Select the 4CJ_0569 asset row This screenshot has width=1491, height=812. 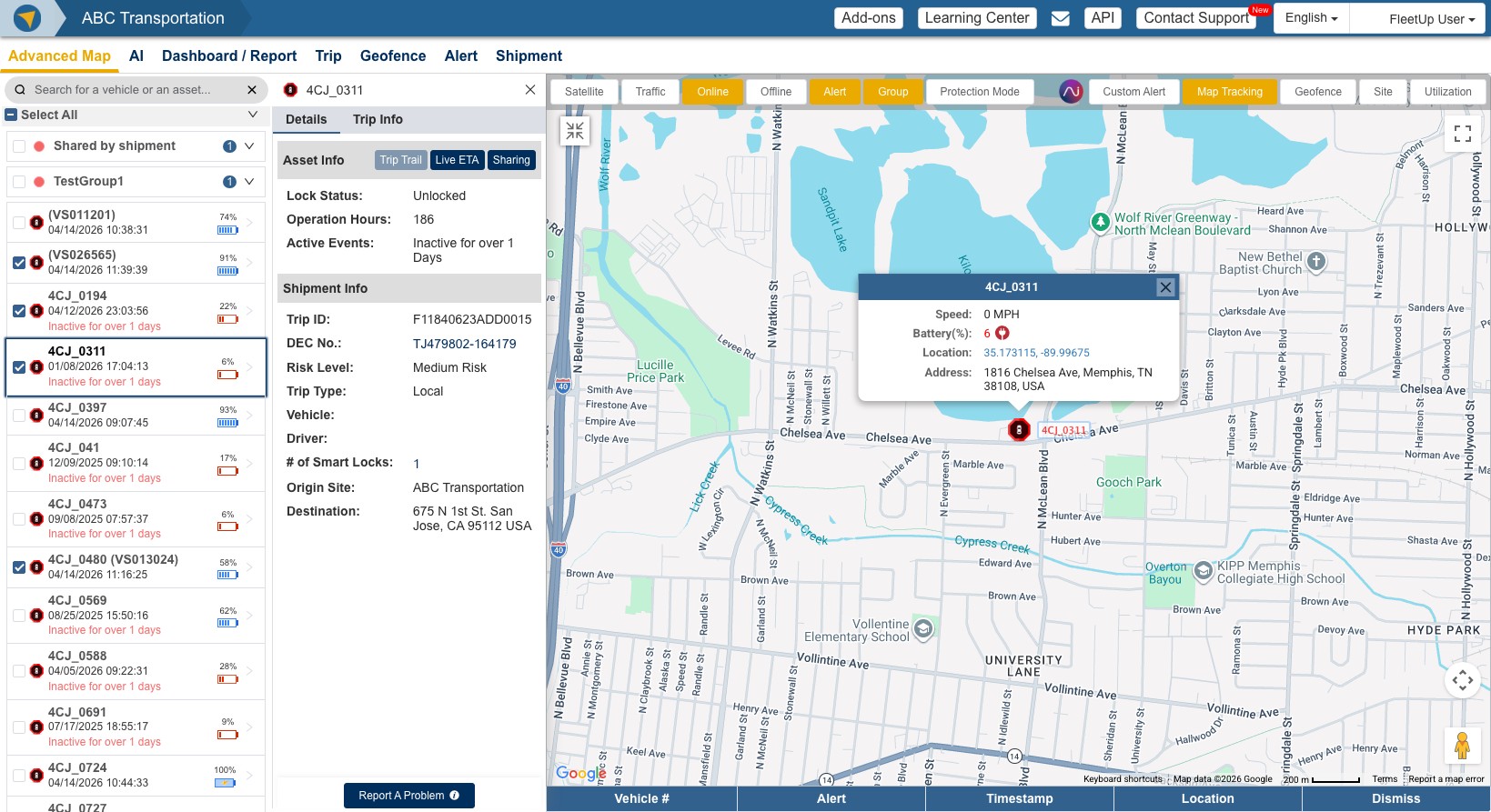coord(136,616)
